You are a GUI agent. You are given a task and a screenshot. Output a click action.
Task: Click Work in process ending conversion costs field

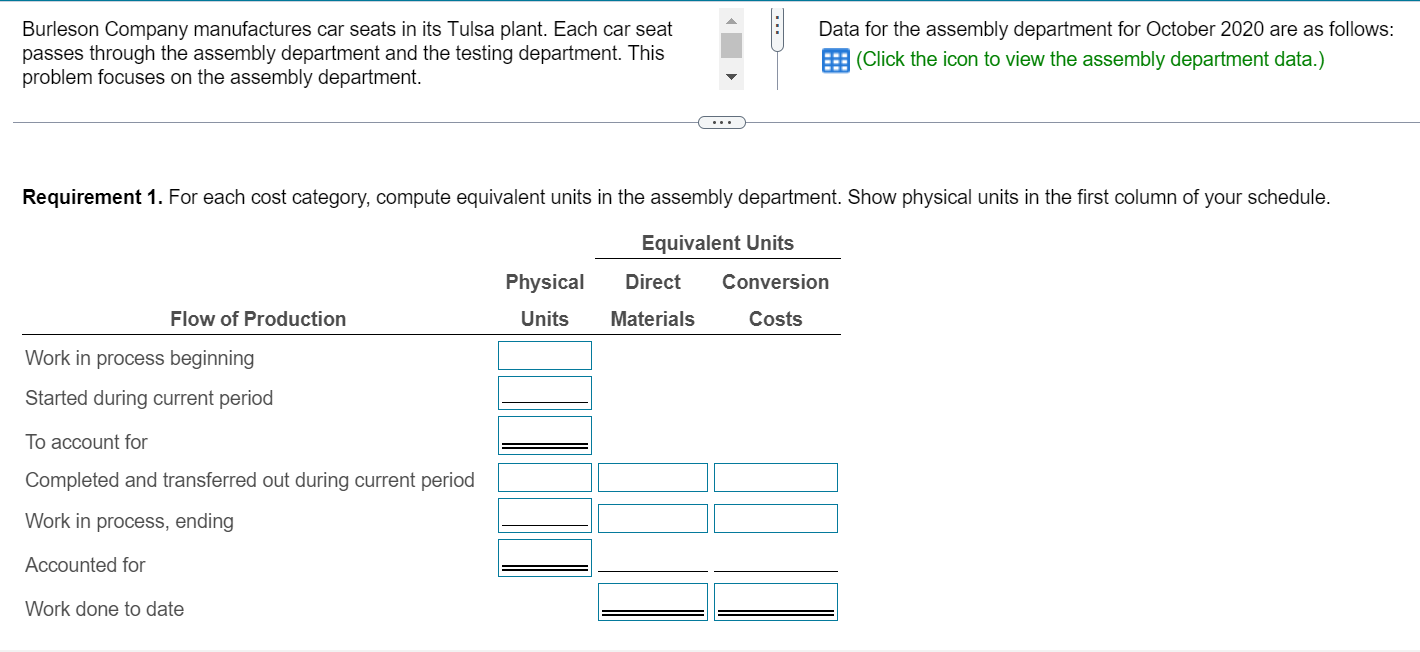(776, 518)
